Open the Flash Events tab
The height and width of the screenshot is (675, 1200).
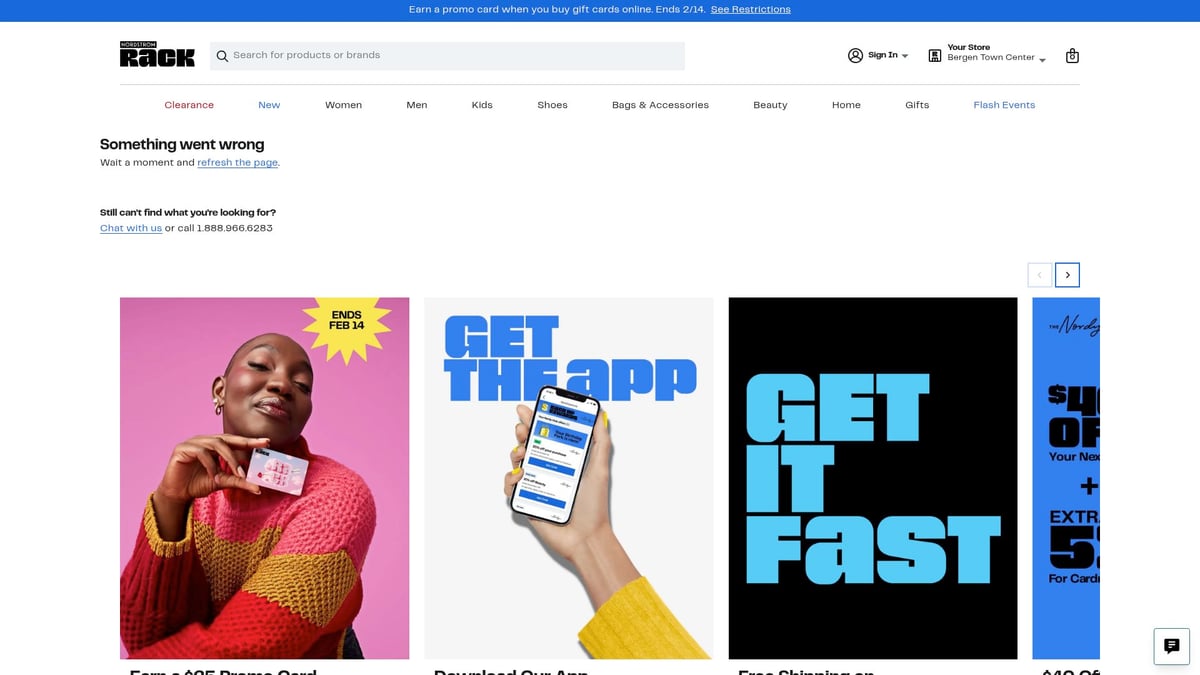pyautogui.click(x=1004, y=105)
